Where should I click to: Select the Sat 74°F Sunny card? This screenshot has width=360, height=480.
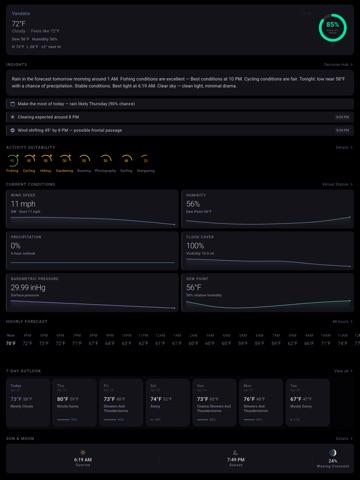pyautogui.click(x=168, y=403)
